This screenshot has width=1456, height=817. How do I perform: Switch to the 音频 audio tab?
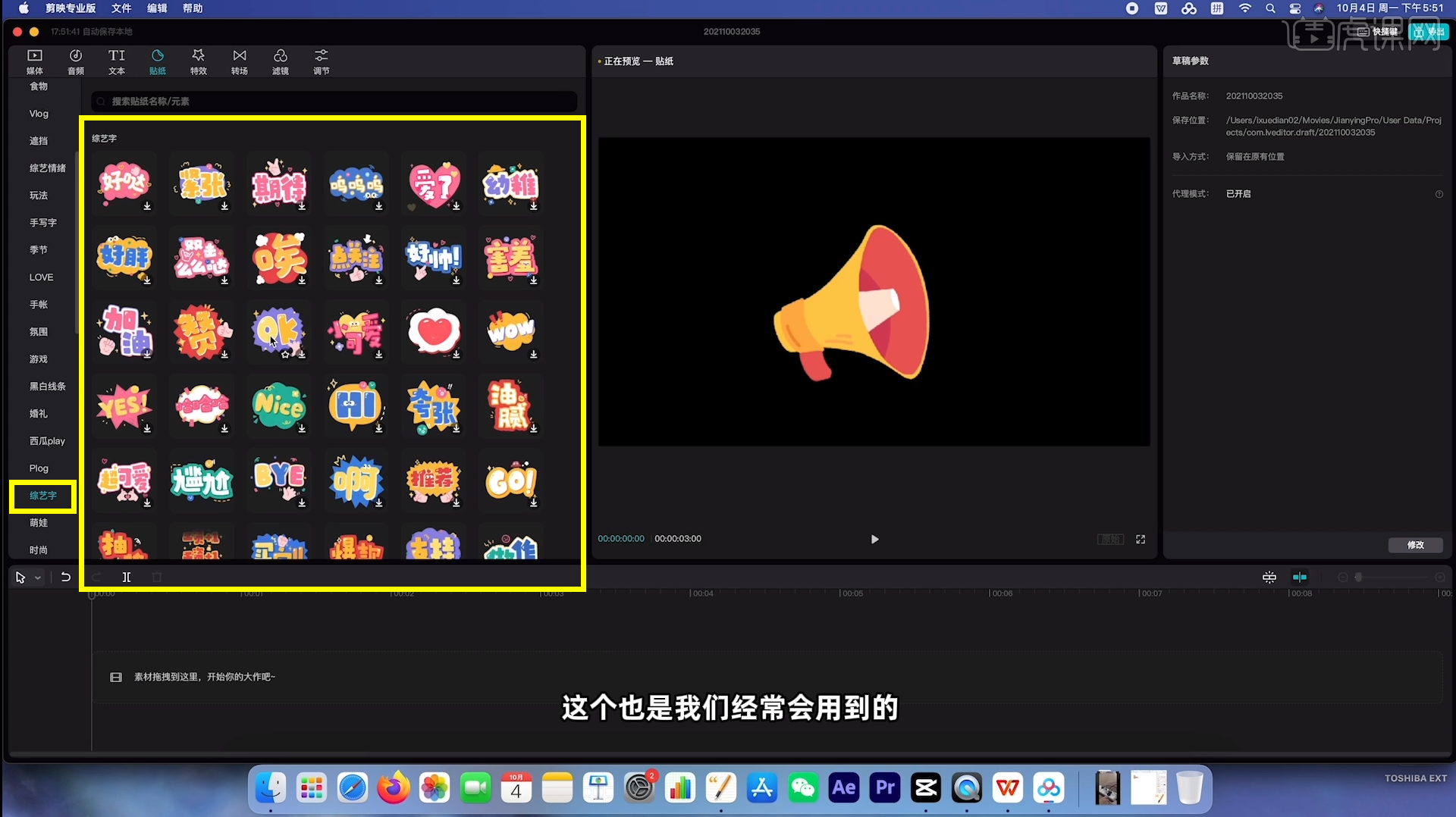[76, 61]
